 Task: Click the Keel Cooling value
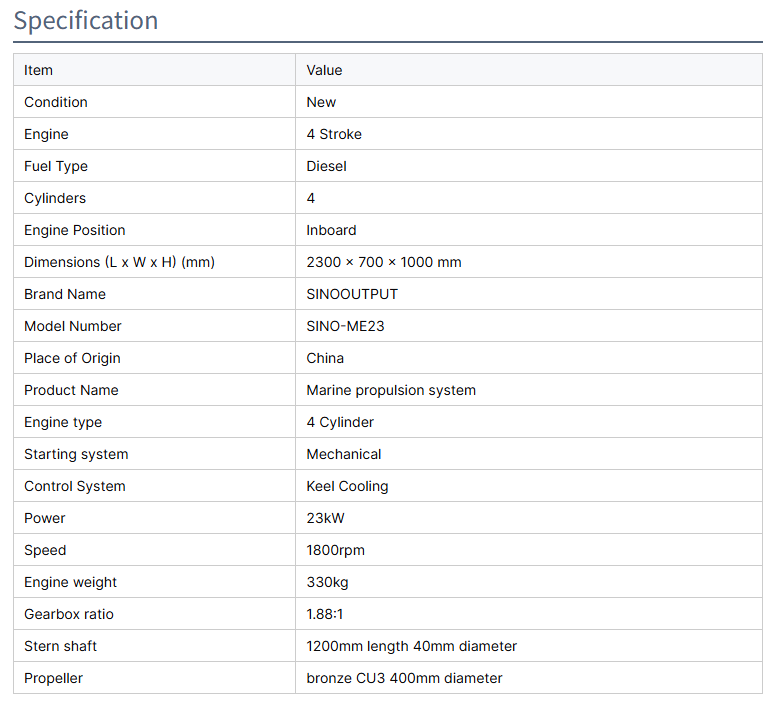point(347,486)
